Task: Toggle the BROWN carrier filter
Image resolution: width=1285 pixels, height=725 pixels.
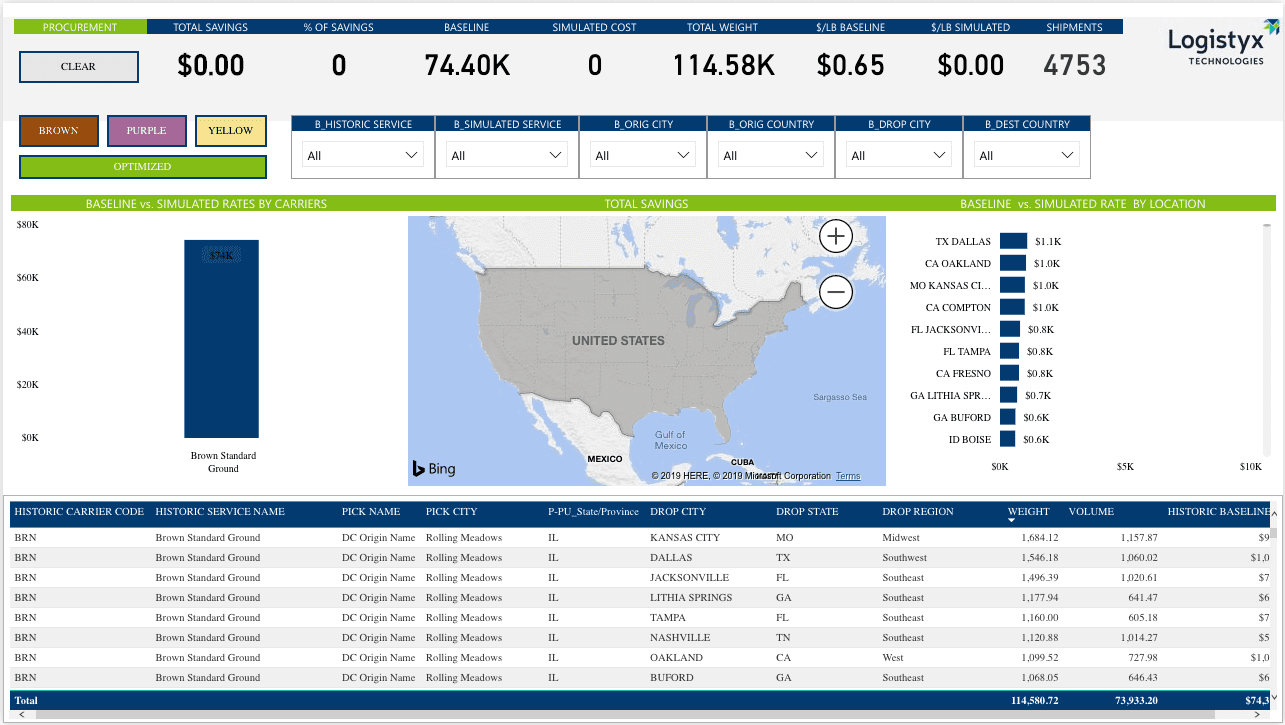Action: click(x=59, y=131)
